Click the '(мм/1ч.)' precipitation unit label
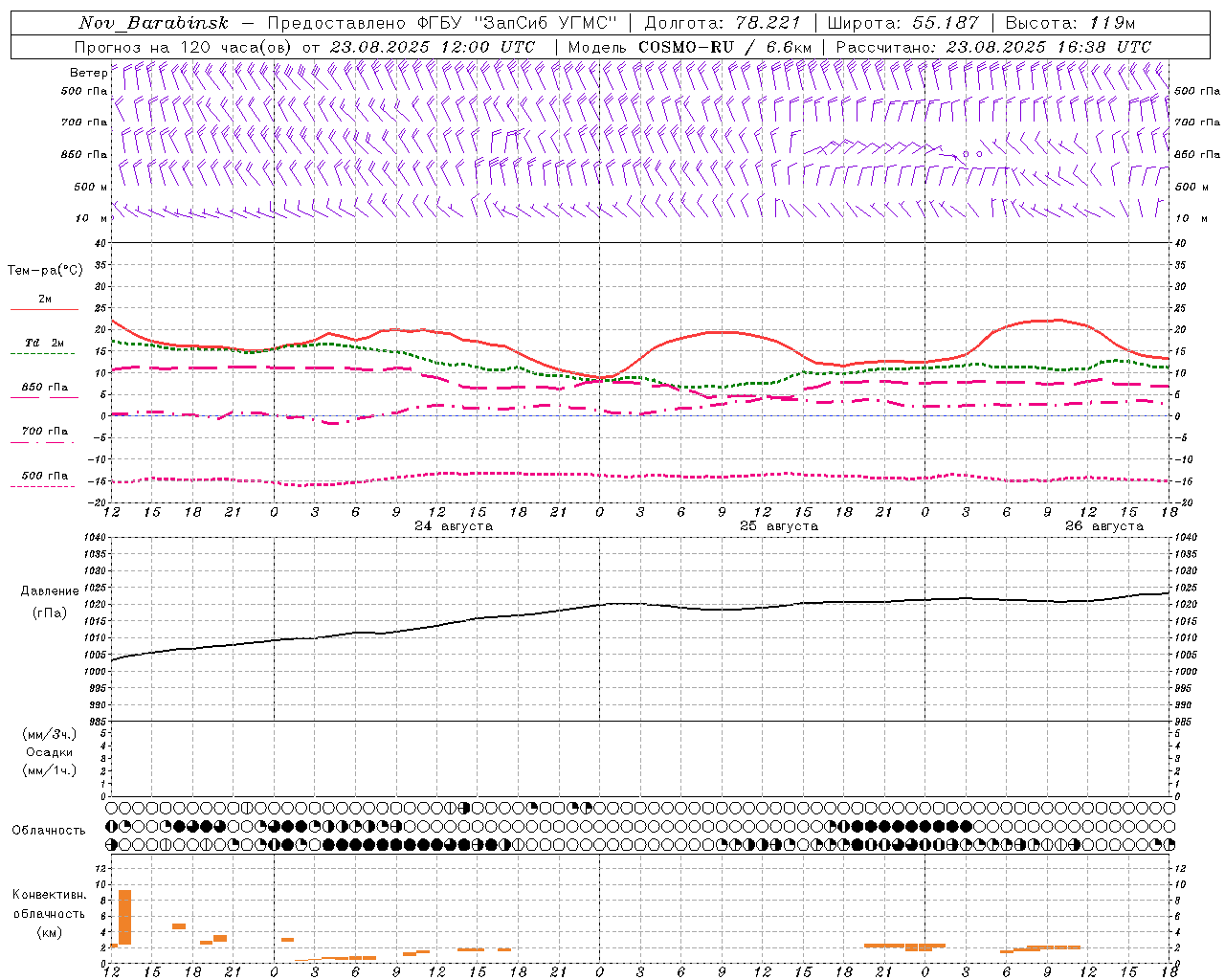The height and width of the screenshot is (980, 1225). click(50, 770)
